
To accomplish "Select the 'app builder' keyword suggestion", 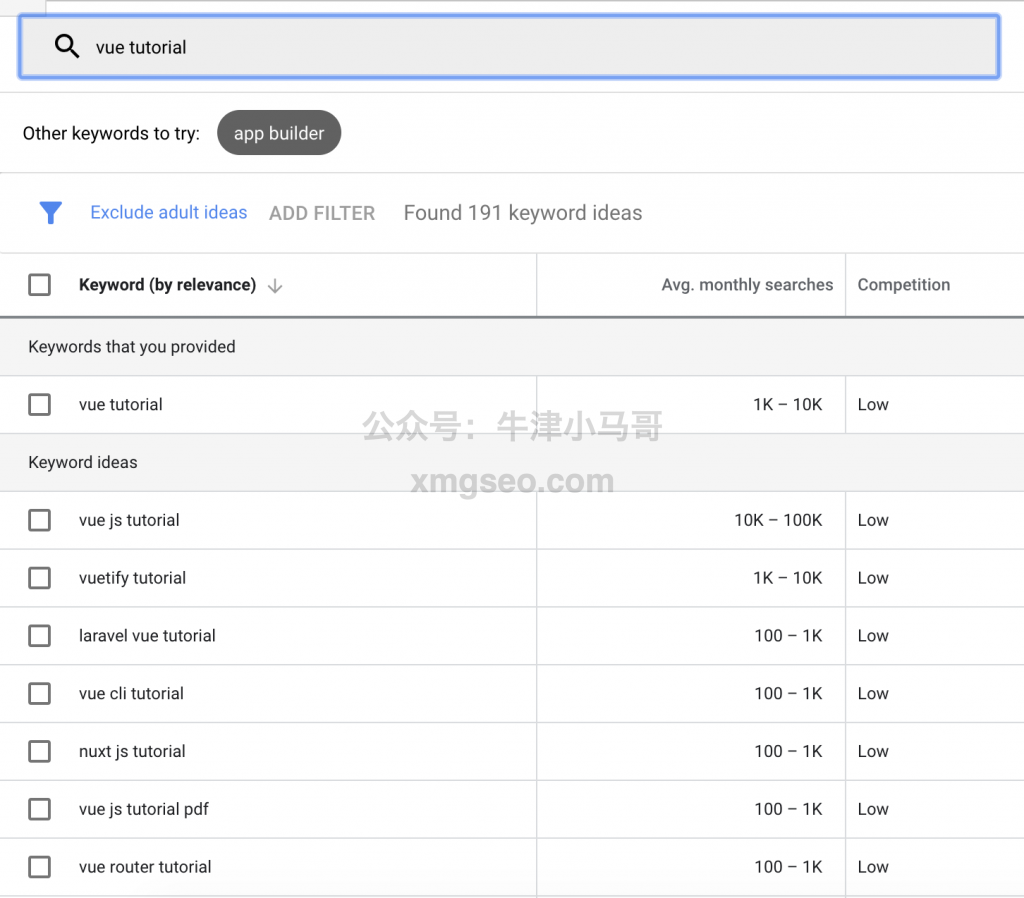I will click(x=279, y=133).
